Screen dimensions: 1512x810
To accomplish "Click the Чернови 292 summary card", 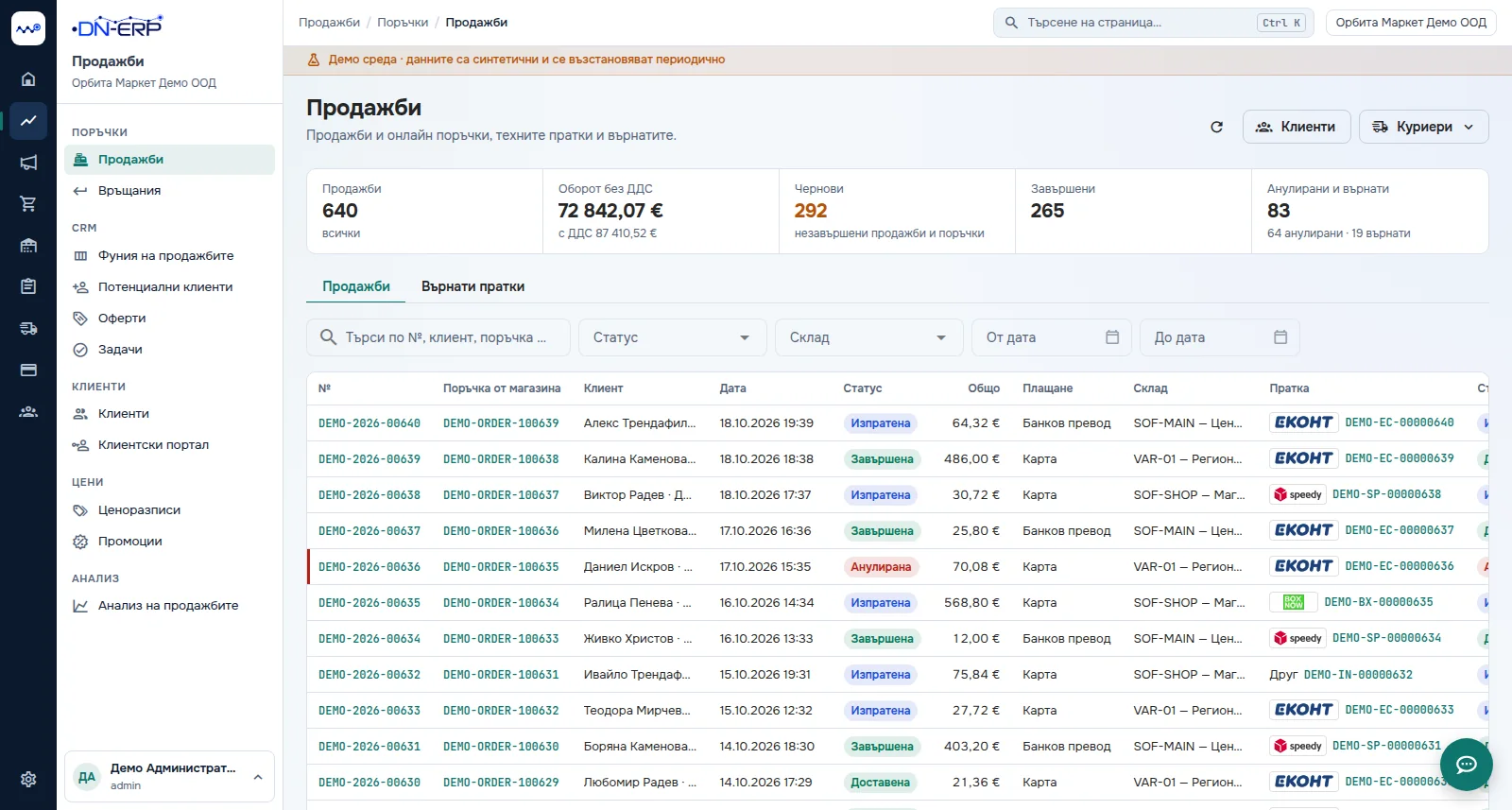I will tap(897, 211).
